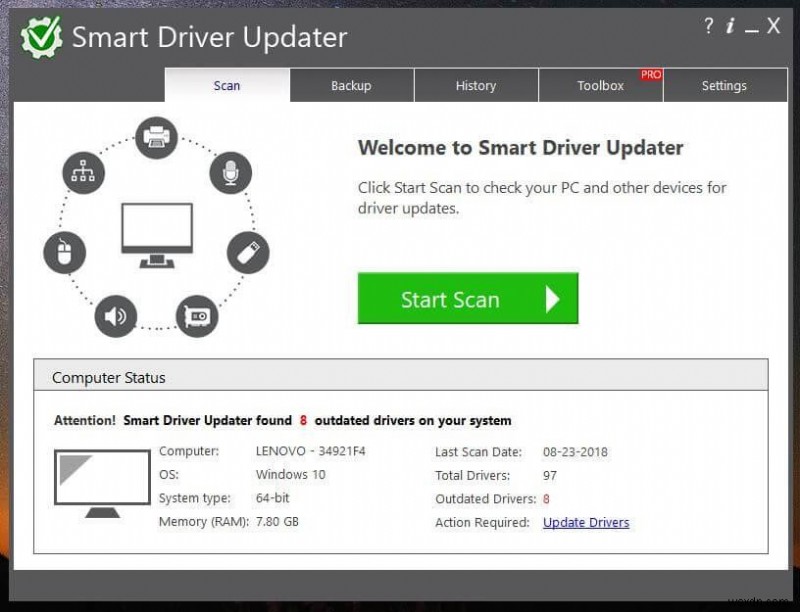The width and height of the screenshot is (800, 612).
Task: Click the graphics card device icon
Action: pyautogui.click(x=197, y=316)
